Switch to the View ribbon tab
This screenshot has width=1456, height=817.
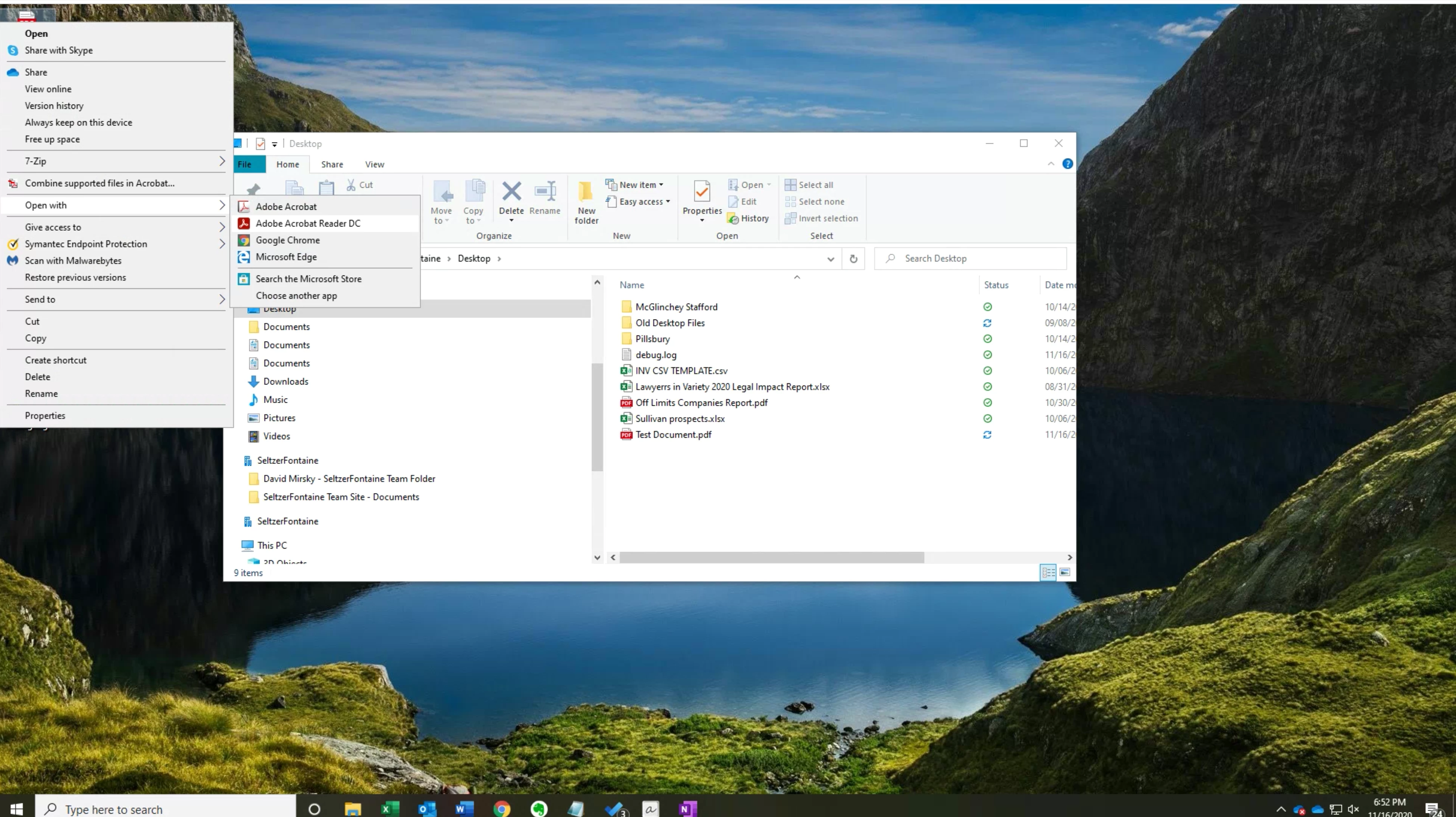(x=374, y=165)
